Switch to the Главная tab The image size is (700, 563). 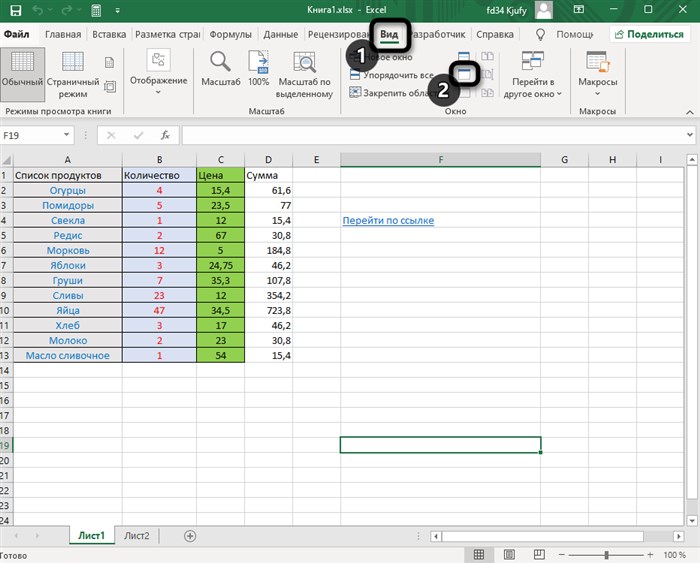(63, 34)
